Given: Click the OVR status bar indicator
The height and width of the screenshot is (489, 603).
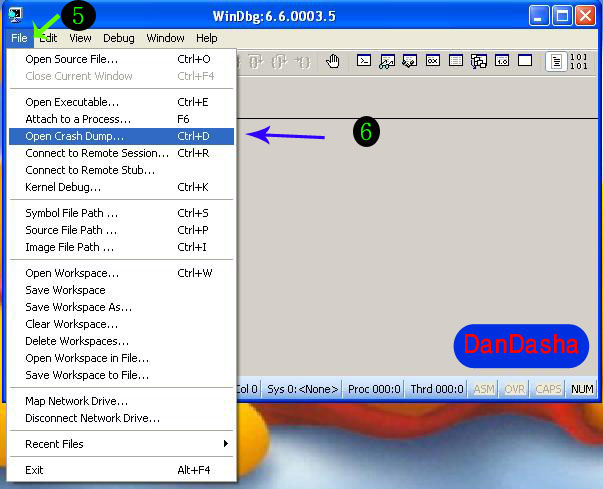Looking at the screenshot, I should click(x=515, y=389).
